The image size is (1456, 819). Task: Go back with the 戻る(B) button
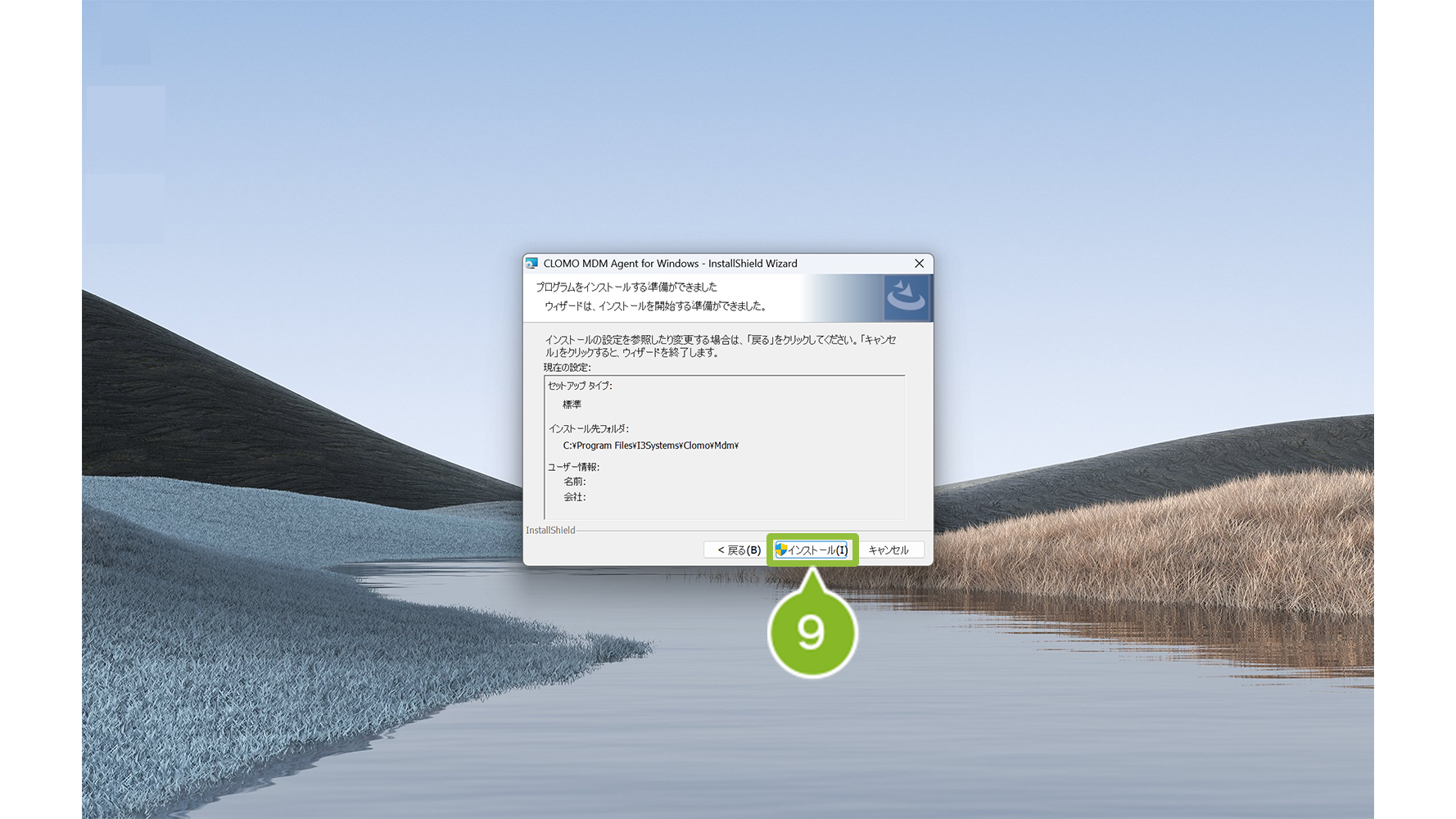point(738,550)
